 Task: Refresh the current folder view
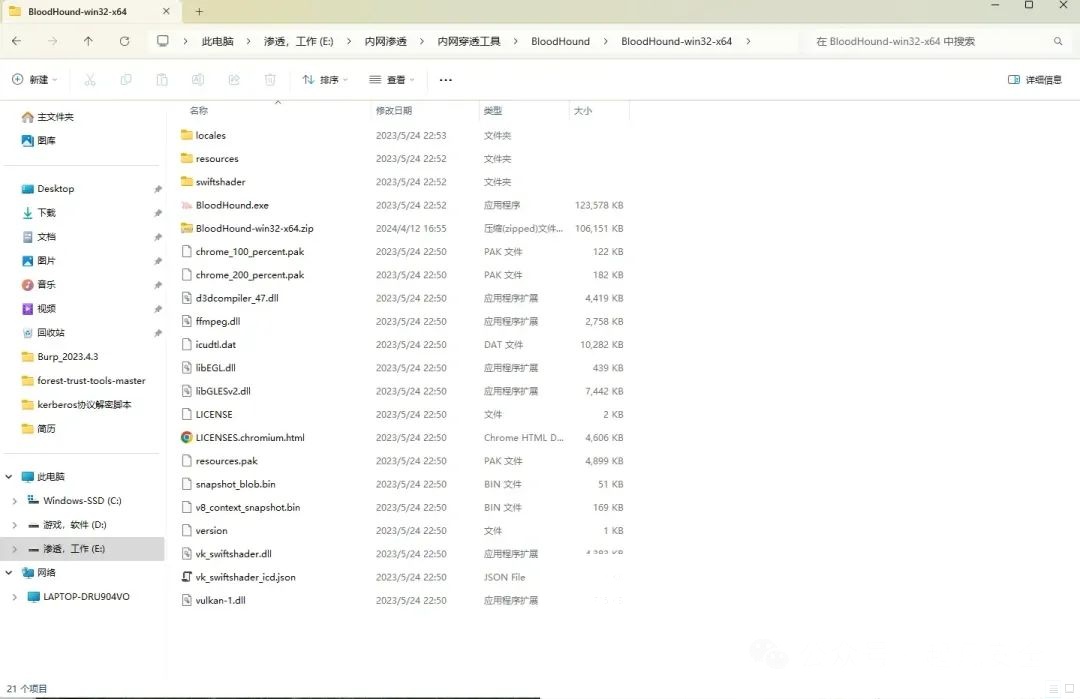click(x=124, y=41)
